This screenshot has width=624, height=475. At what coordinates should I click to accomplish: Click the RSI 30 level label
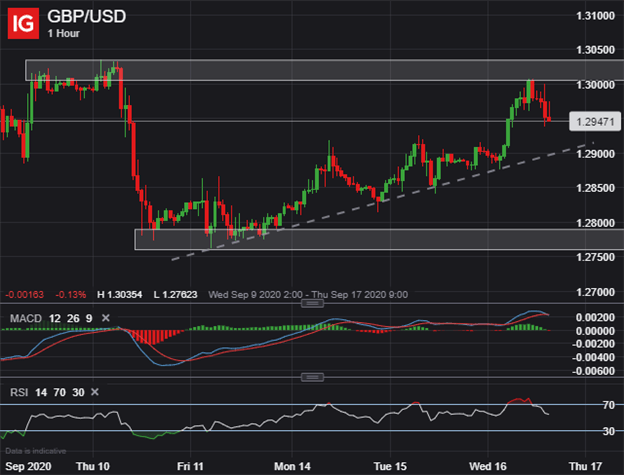(609, 431)
